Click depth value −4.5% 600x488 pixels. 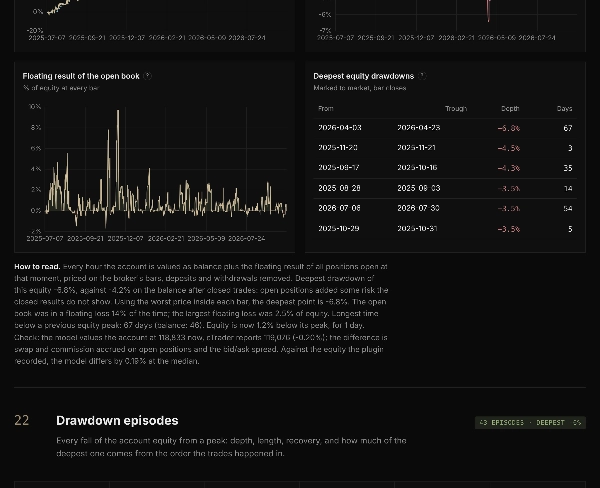(509, 148)
